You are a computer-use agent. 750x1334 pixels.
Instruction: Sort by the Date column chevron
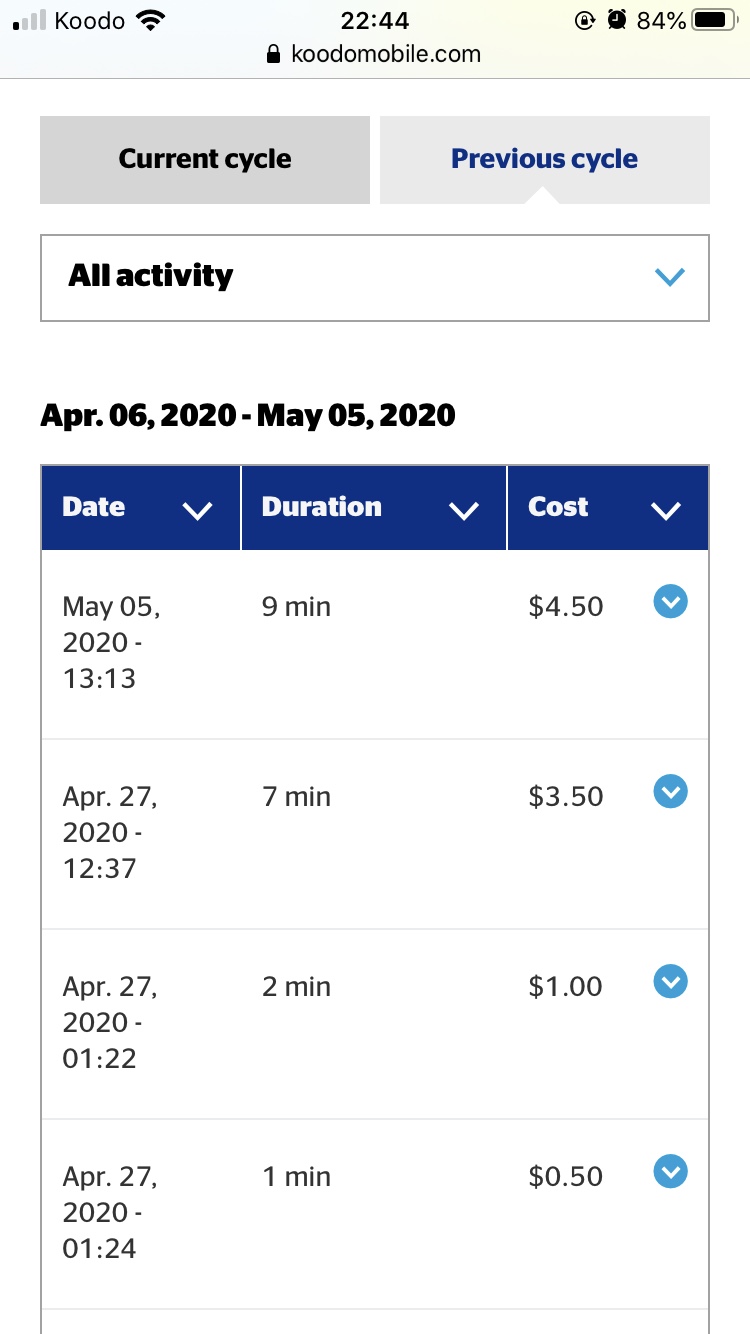(198, 511)
